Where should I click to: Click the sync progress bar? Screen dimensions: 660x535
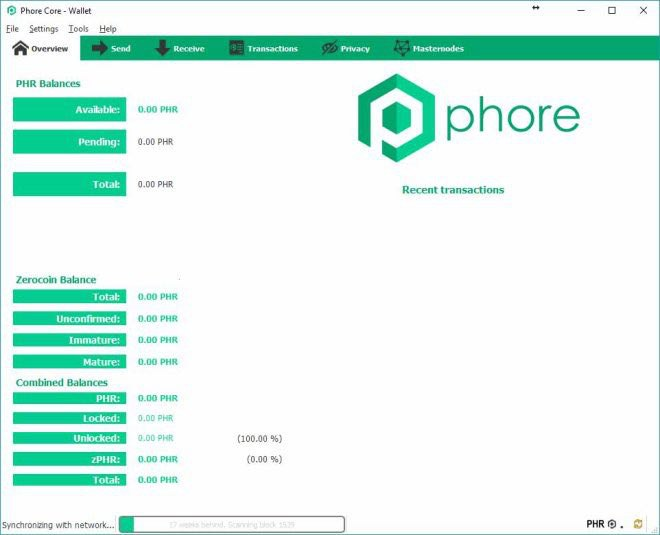[x=232, y=524]
